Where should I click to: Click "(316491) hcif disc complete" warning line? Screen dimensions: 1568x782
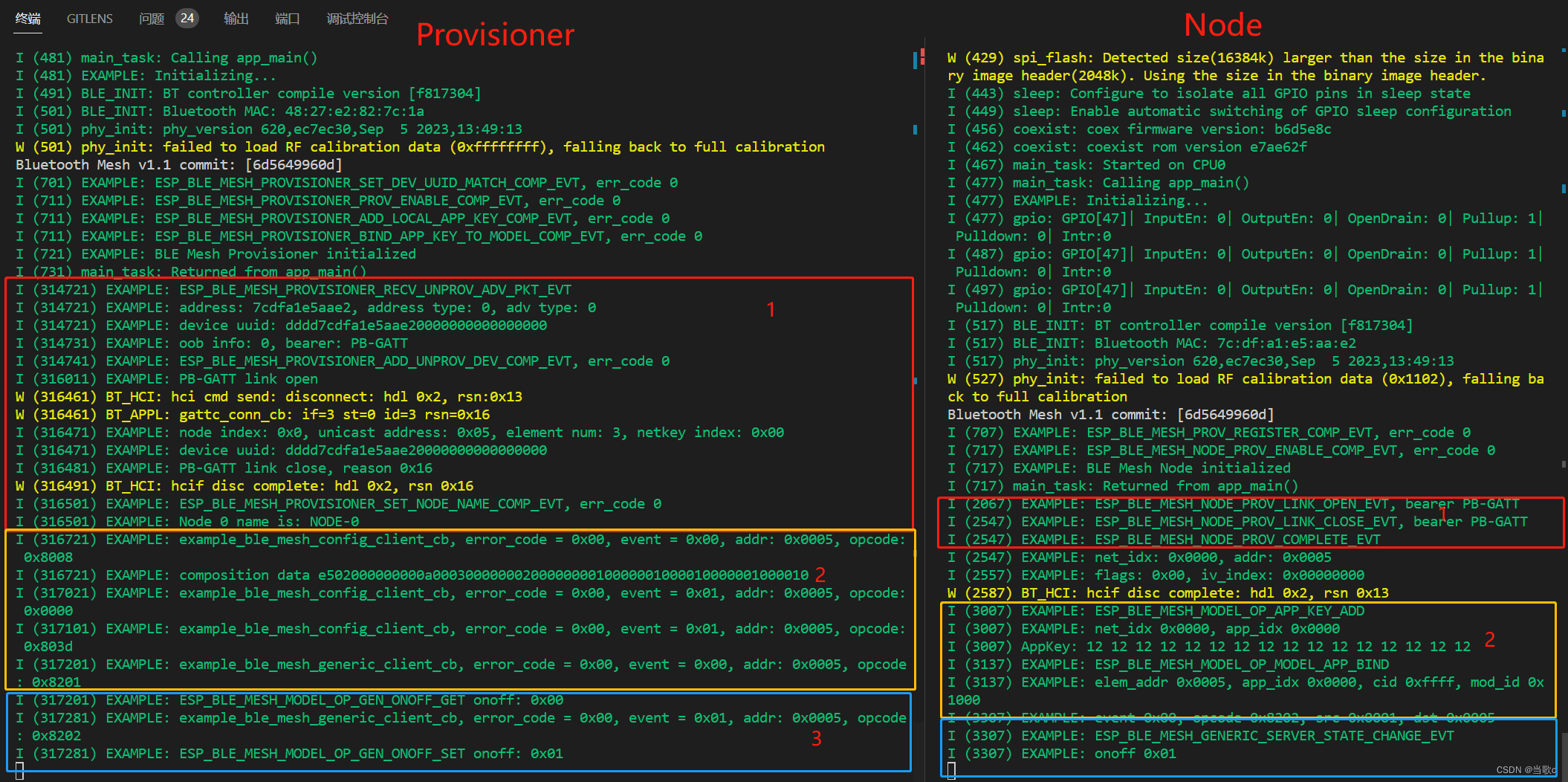tap(244, 486)
